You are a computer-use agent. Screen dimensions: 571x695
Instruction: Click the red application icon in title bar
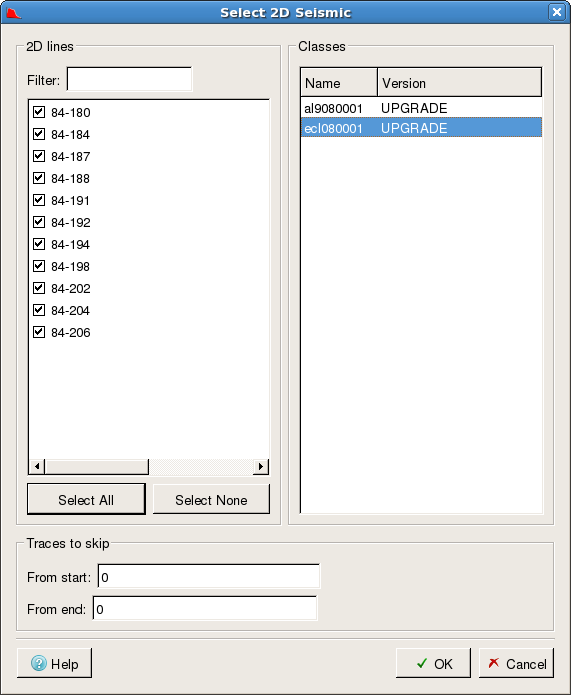tap(13, 13)
